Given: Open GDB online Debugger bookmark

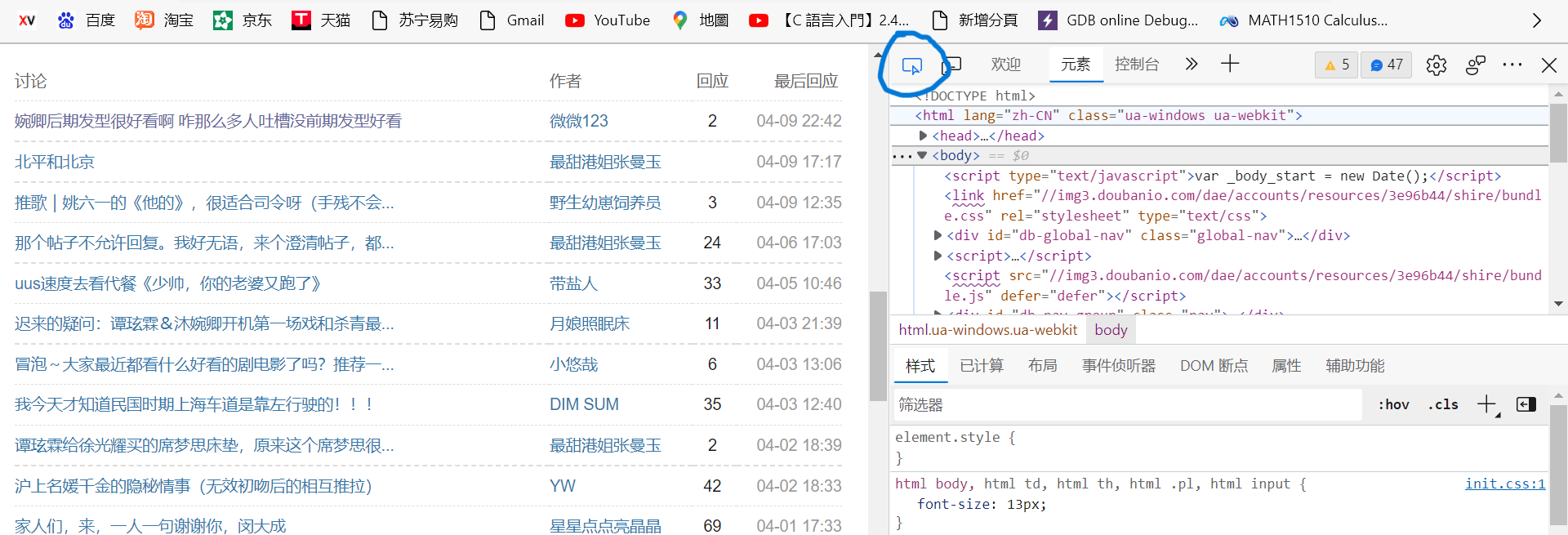Looking at the screenshot, I should (x=1118, y=20).
